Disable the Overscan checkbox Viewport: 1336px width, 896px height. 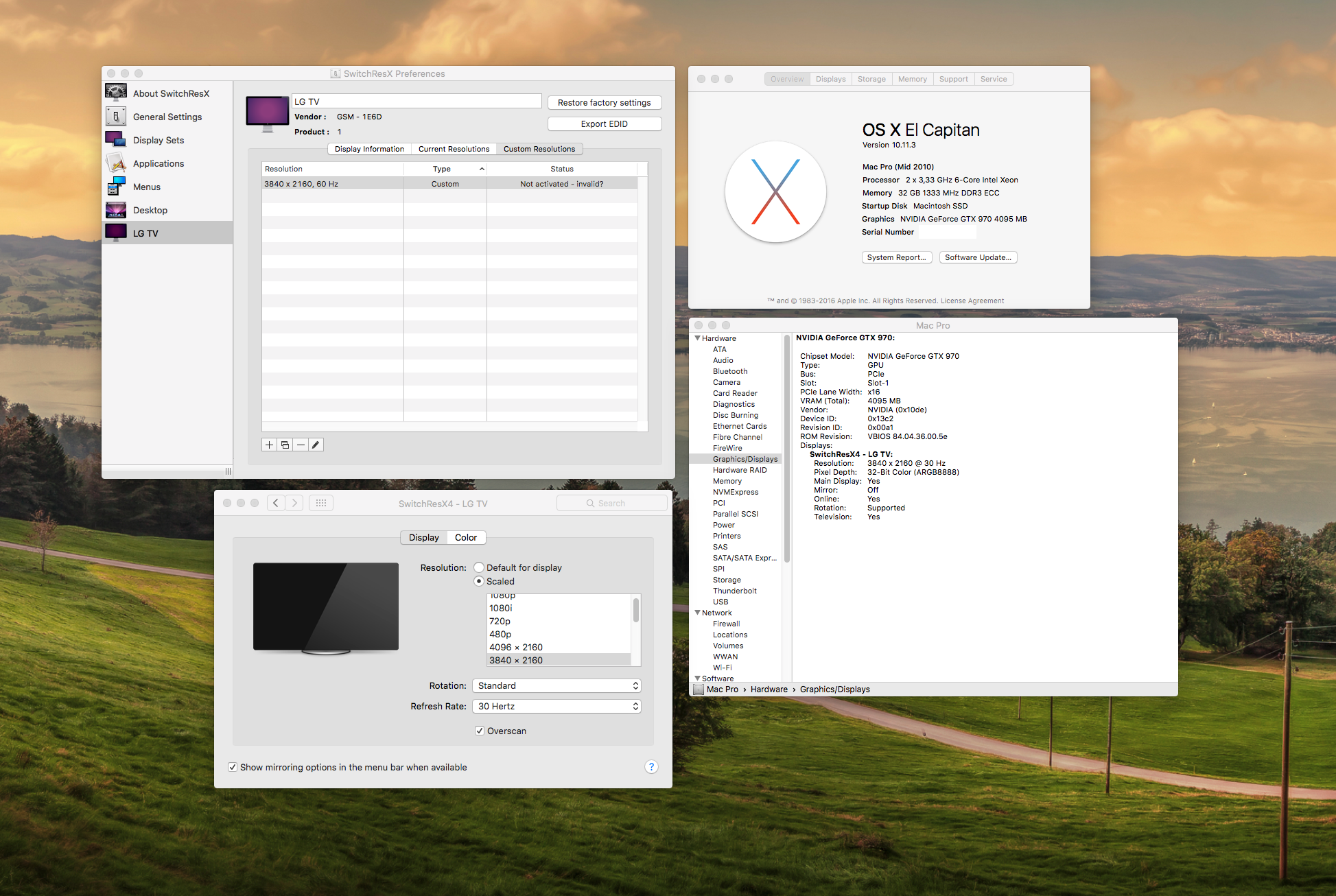480,731
